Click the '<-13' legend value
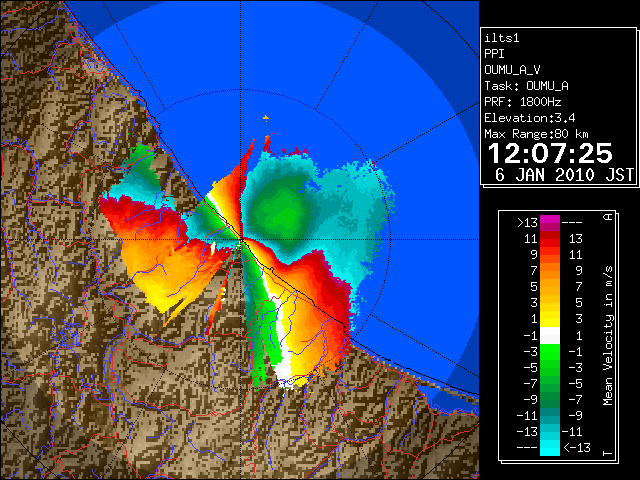 coord(577,448)
